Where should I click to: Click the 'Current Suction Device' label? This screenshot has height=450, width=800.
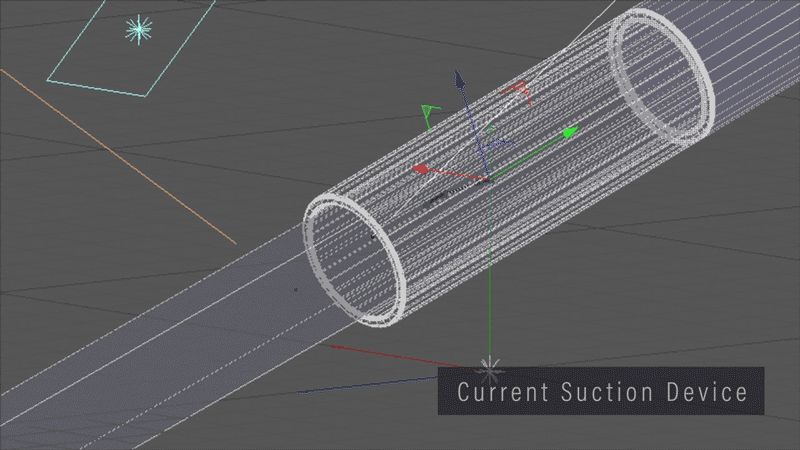[x=601, y=391]
